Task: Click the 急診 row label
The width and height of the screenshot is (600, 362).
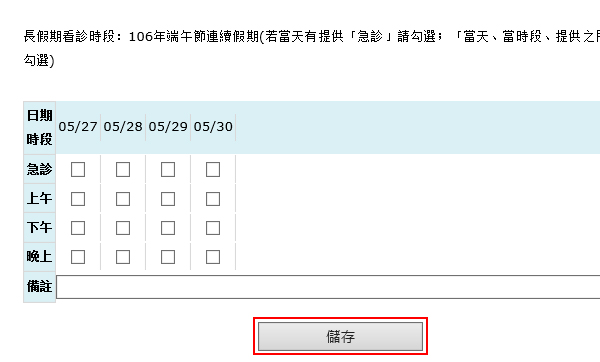Action: (x=39, y=169)
